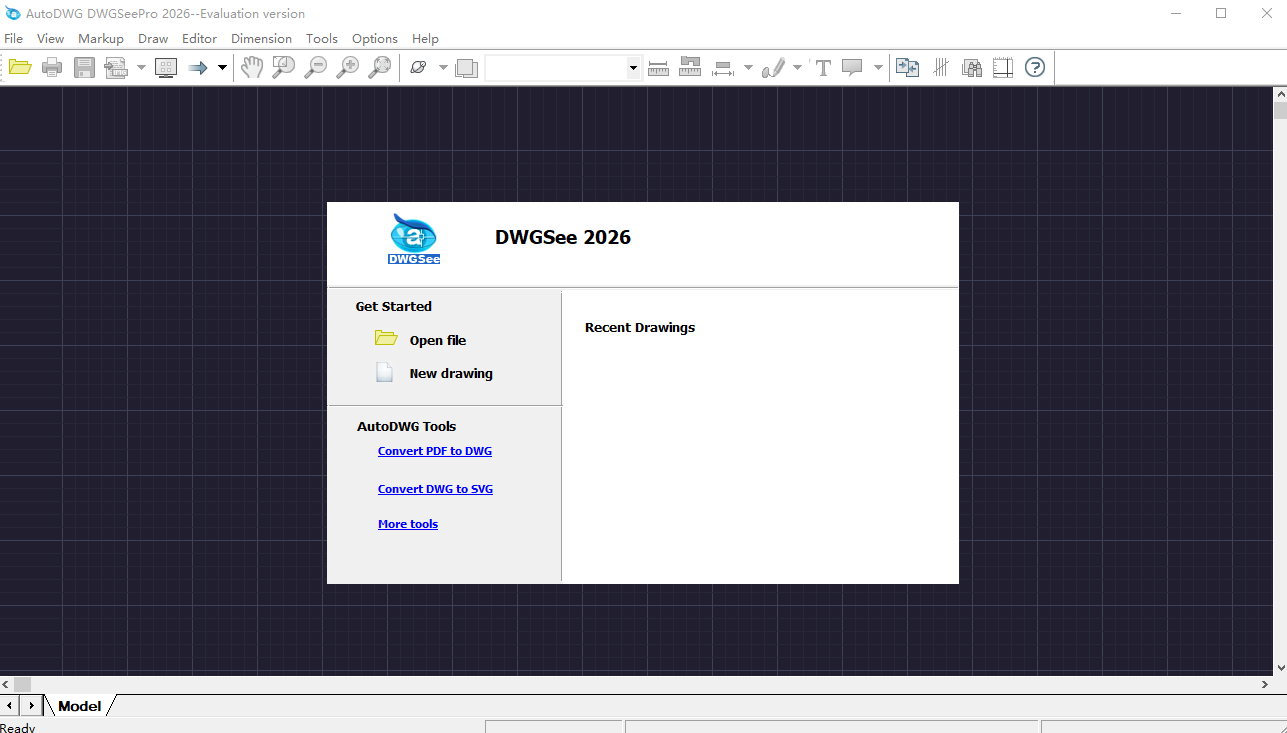Select the Pan hand tool
The width and height of the screenshot is (1287, 733).
point(252,68)
